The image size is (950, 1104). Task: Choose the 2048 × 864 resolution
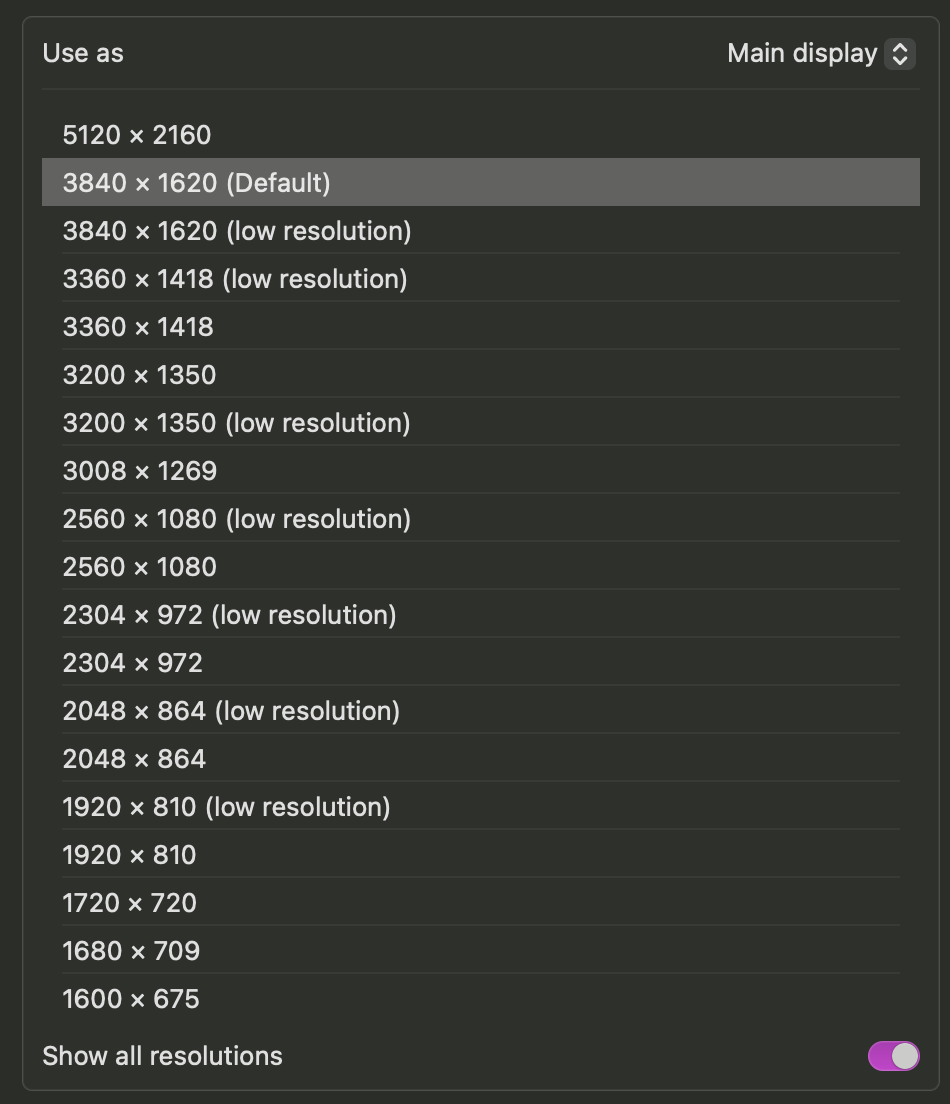[134, 759]
